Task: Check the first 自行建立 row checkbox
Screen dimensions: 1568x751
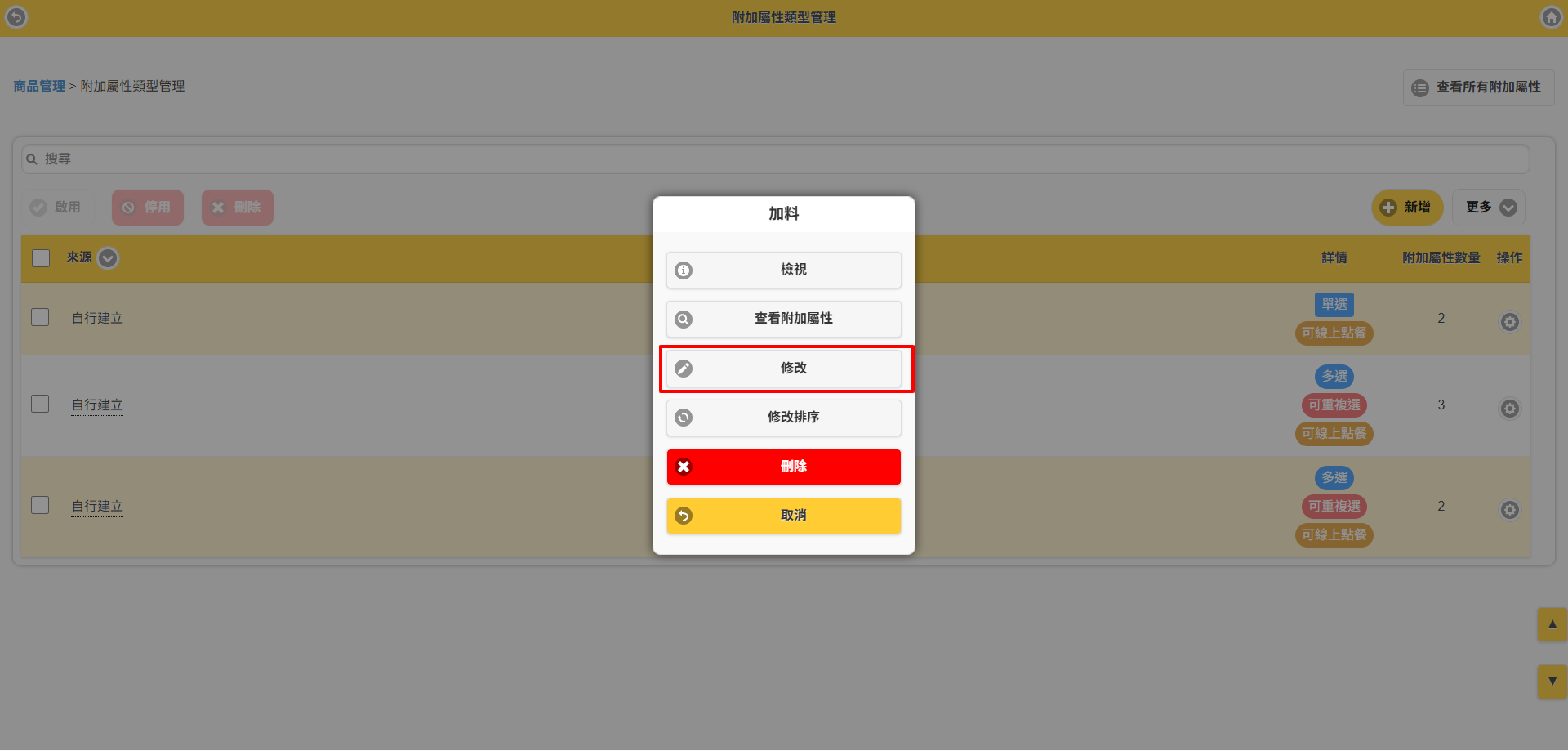Action: tap(40, 317)
